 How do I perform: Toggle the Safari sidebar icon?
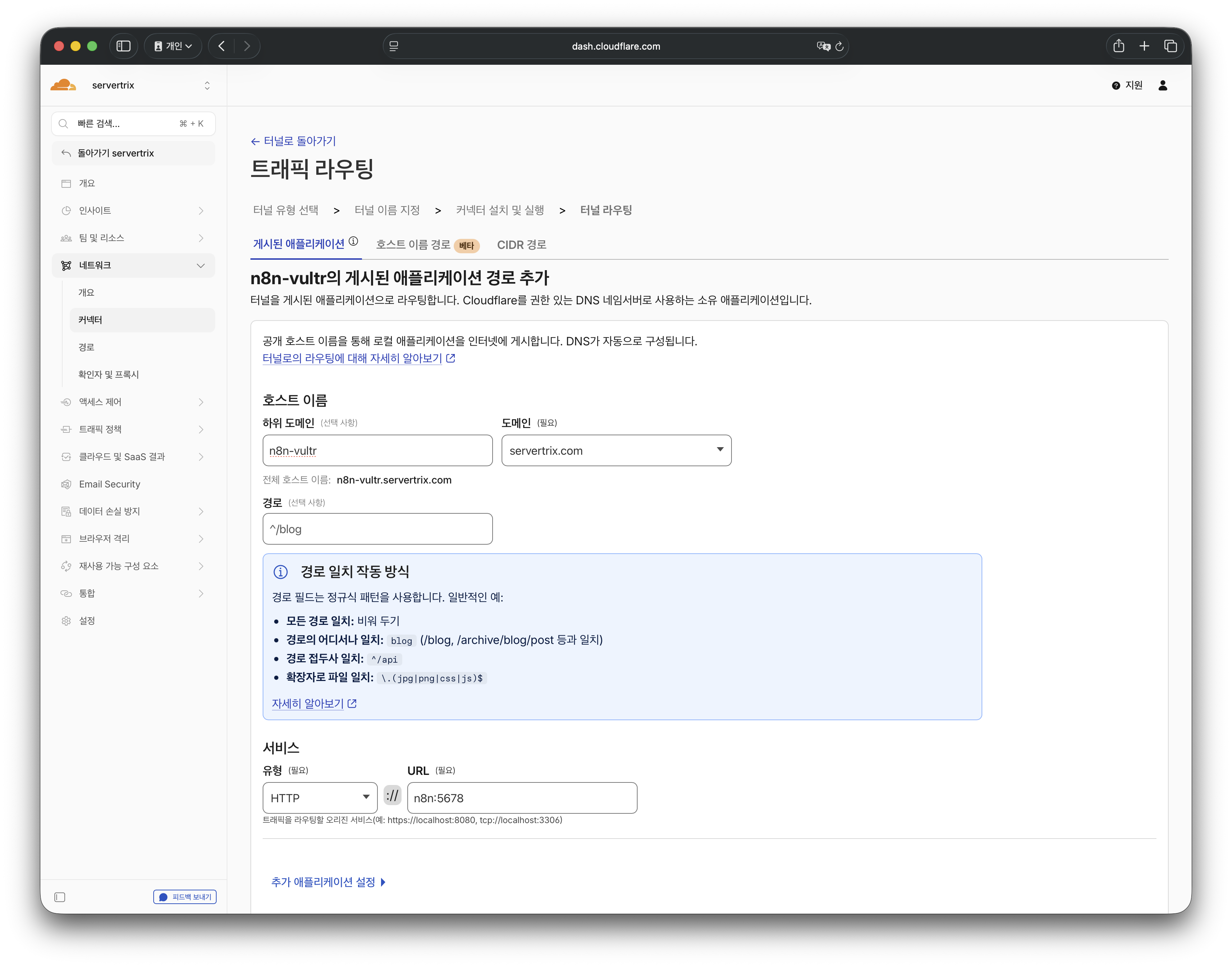pyautogui.click(x=123, y=46)
